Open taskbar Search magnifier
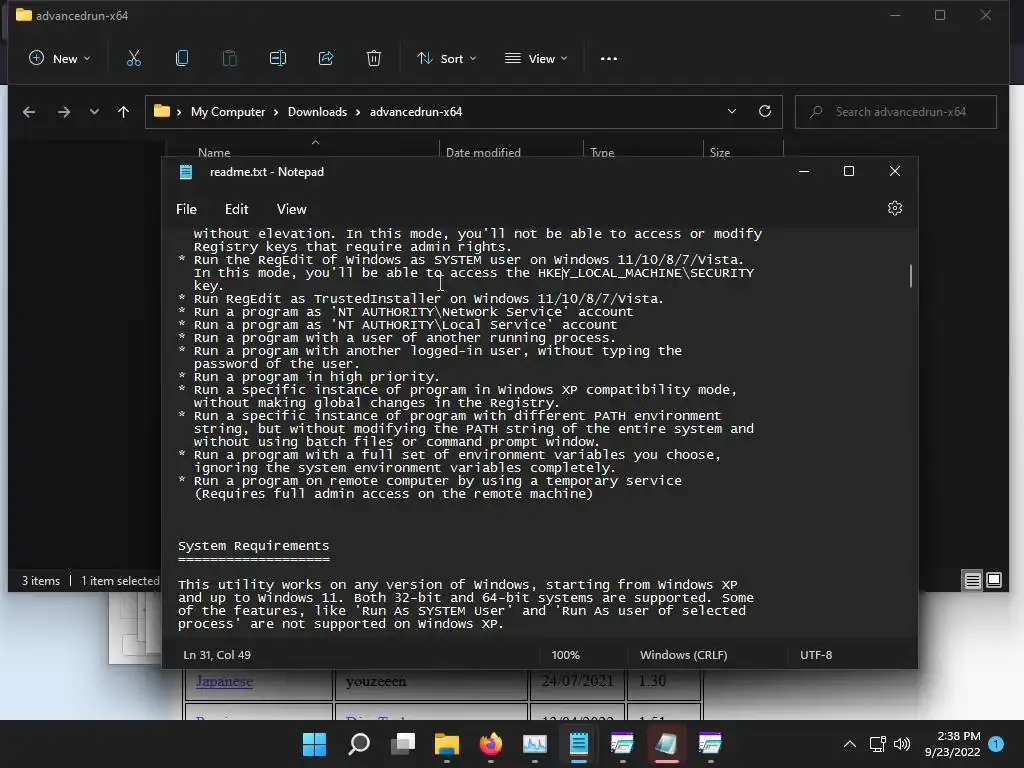The width and height of the screenshot is (1024, 768). (x=359, y=744)
